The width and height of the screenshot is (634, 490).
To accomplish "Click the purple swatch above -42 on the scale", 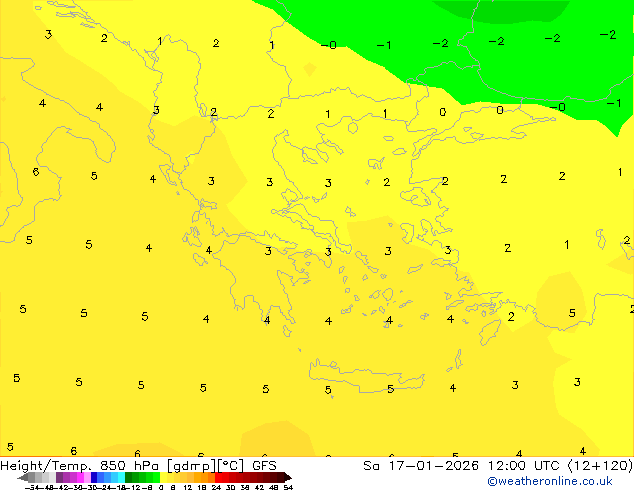I will point(60,477).
